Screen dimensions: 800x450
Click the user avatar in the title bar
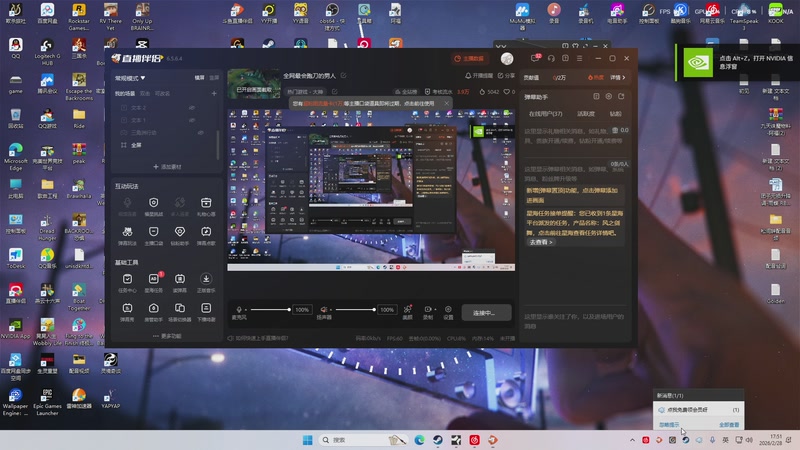click(507, 59)
